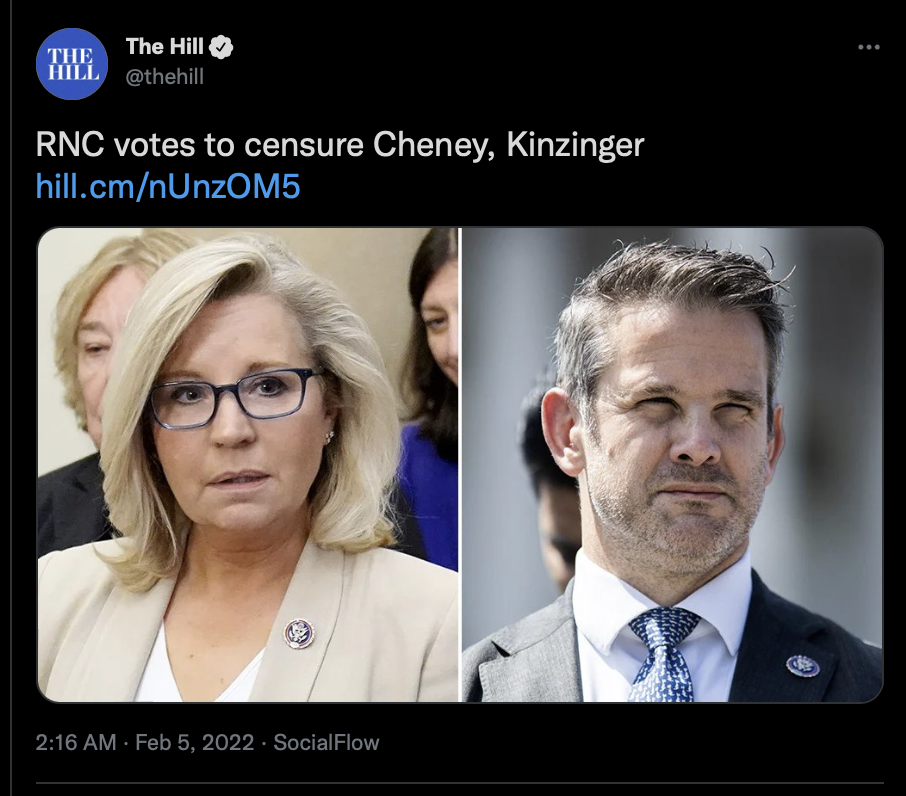Click The Hill round blue profile avatar
This screenshot has height=796, width=906.
point(72,64)
